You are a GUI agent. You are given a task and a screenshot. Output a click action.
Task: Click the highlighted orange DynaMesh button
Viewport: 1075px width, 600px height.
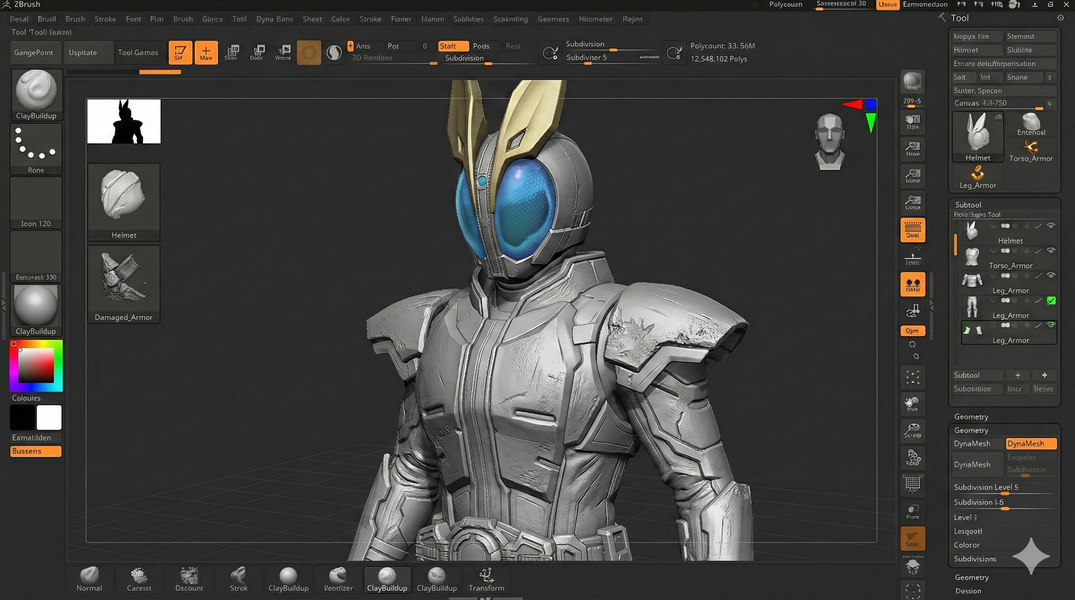click(1030, 444)
